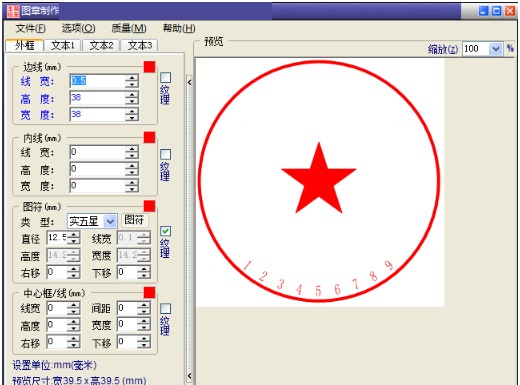Select the 外框 tab
Viewport: 520px width, 385px height.
point(25,45)
